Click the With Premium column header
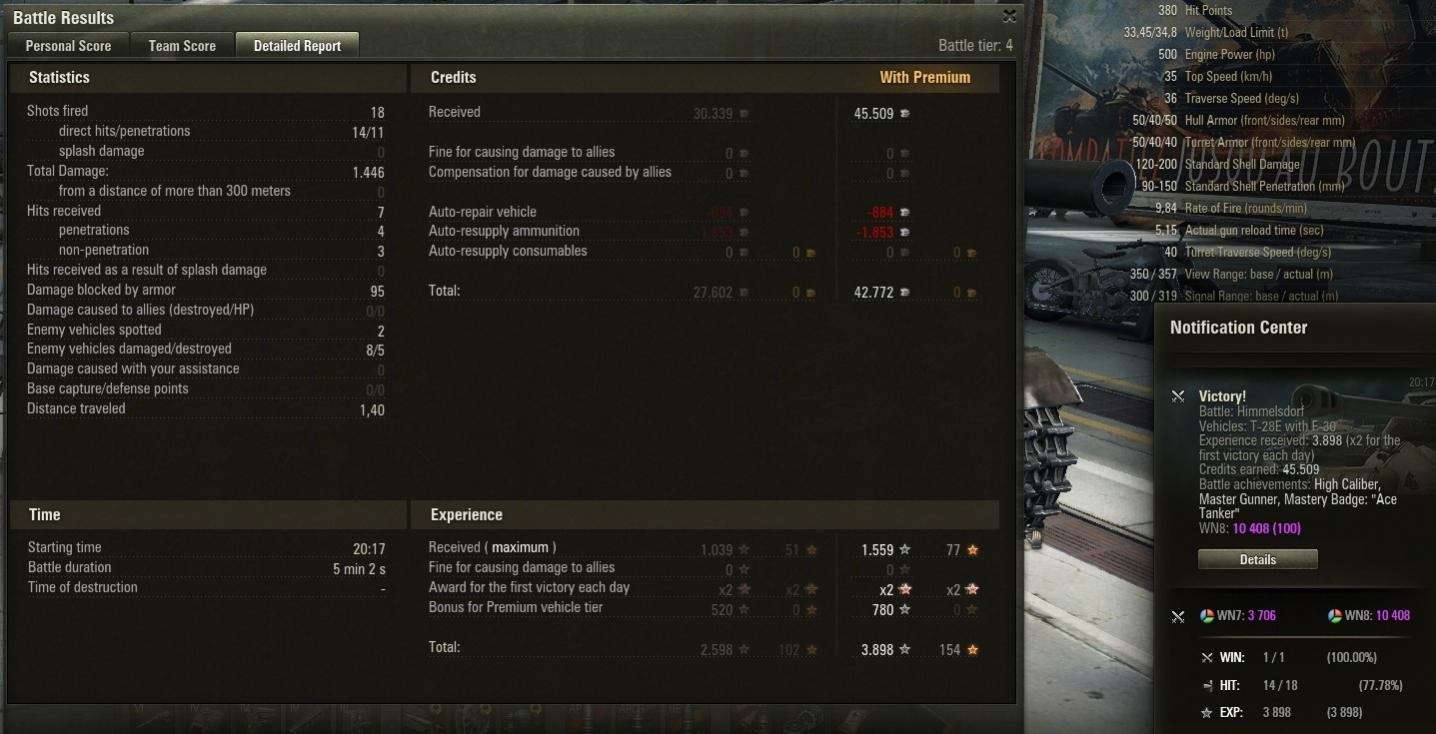1436x734 pixels. click(925, 77)
